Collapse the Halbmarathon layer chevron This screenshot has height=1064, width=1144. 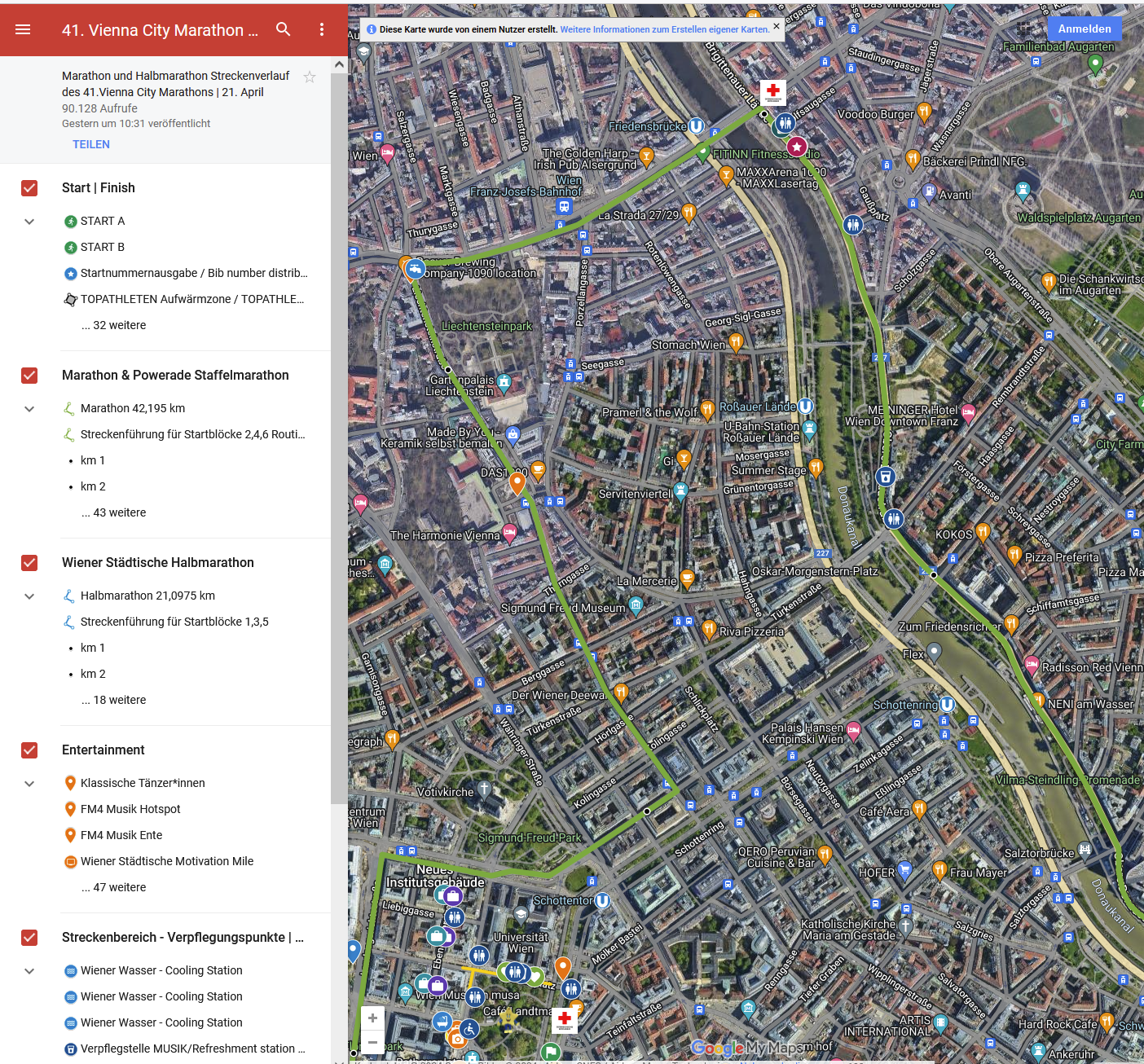(29, 596)
